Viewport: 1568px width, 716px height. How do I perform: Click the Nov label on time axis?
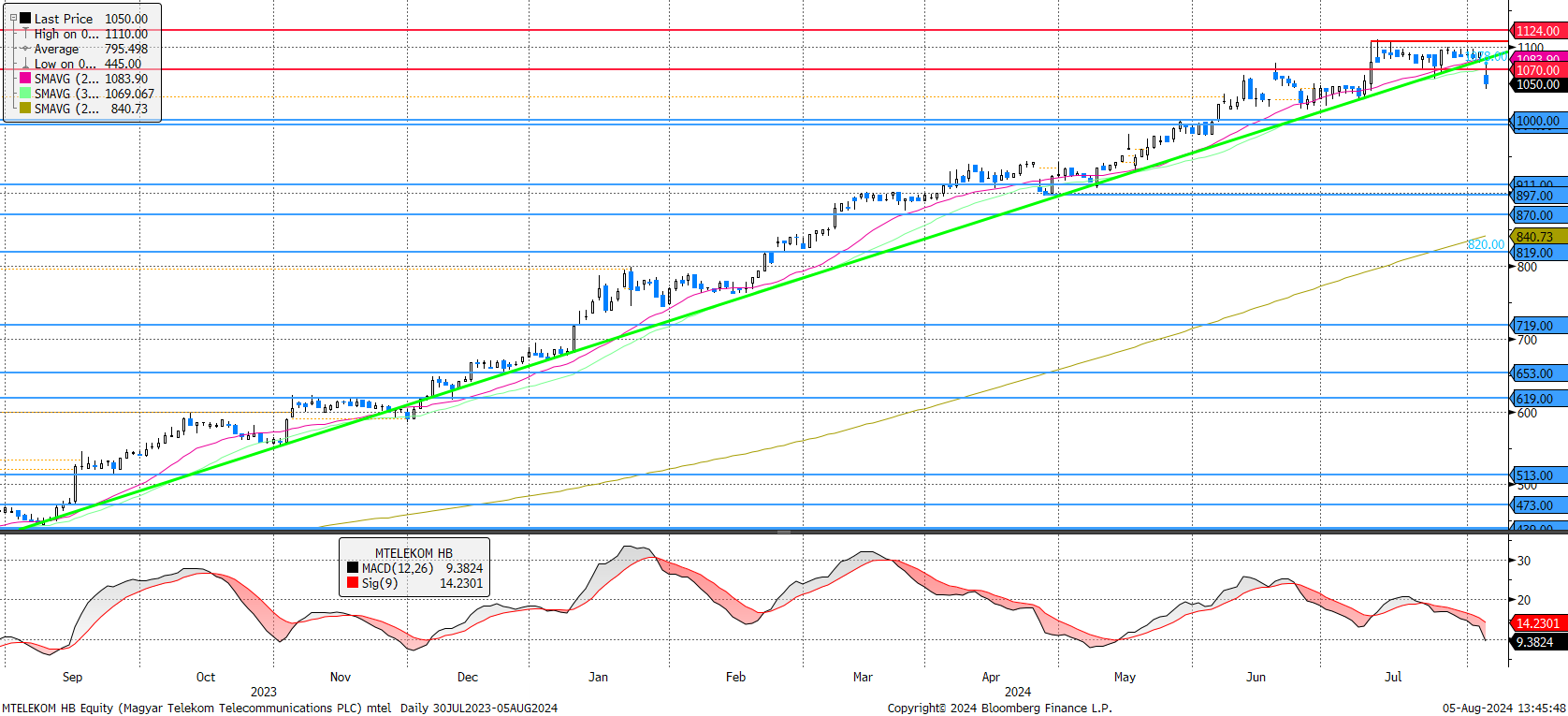click(341, 677)
